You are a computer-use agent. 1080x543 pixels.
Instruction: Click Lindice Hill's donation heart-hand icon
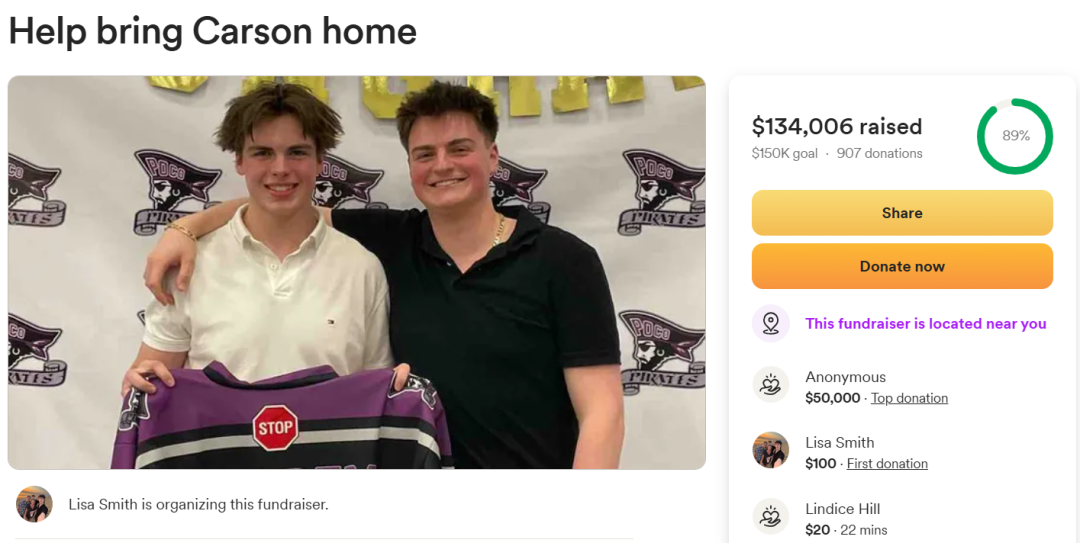[770, 516]
